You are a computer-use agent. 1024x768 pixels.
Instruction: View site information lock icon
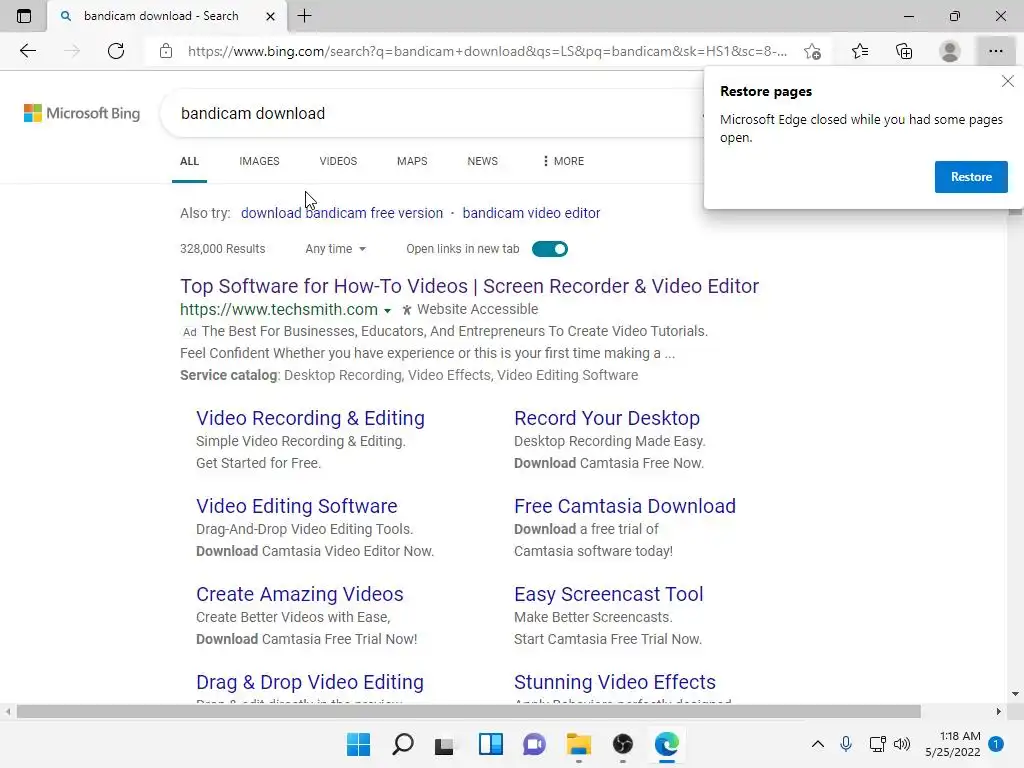(x=166, y=51)
